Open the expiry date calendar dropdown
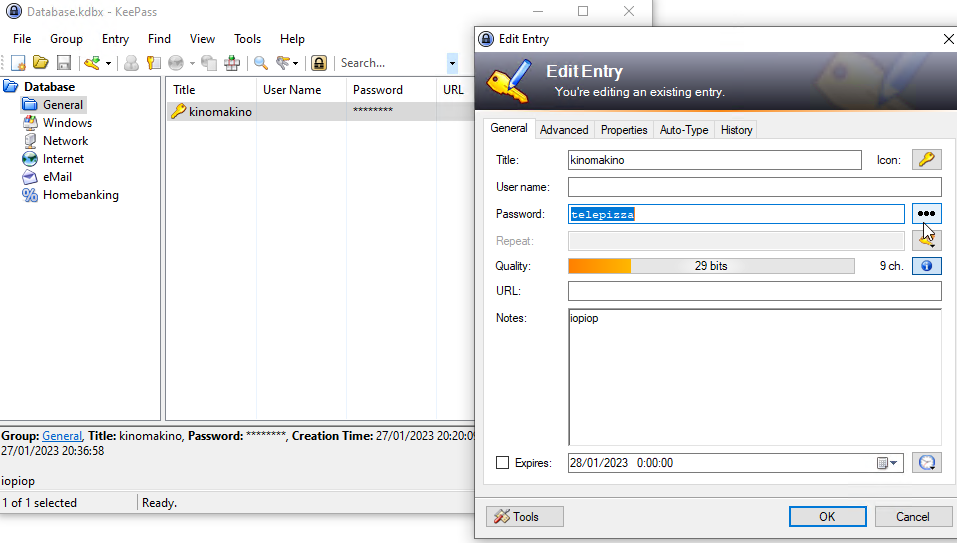This screenshot has width=957, height=543. [x=889, y=463]
